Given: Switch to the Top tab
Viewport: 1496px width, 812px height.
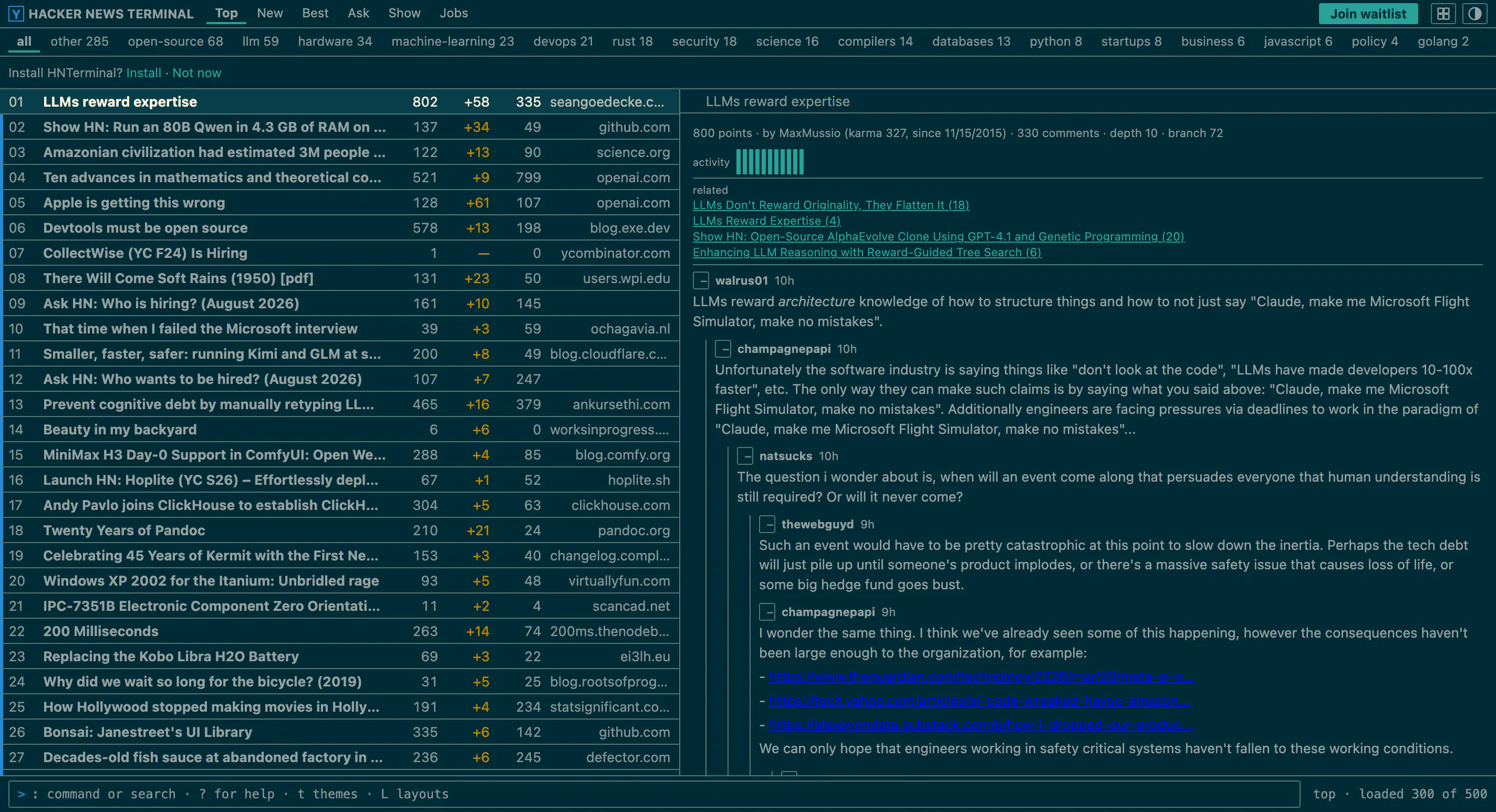Looking at the screenshot, I should click(x=226, y=13).
